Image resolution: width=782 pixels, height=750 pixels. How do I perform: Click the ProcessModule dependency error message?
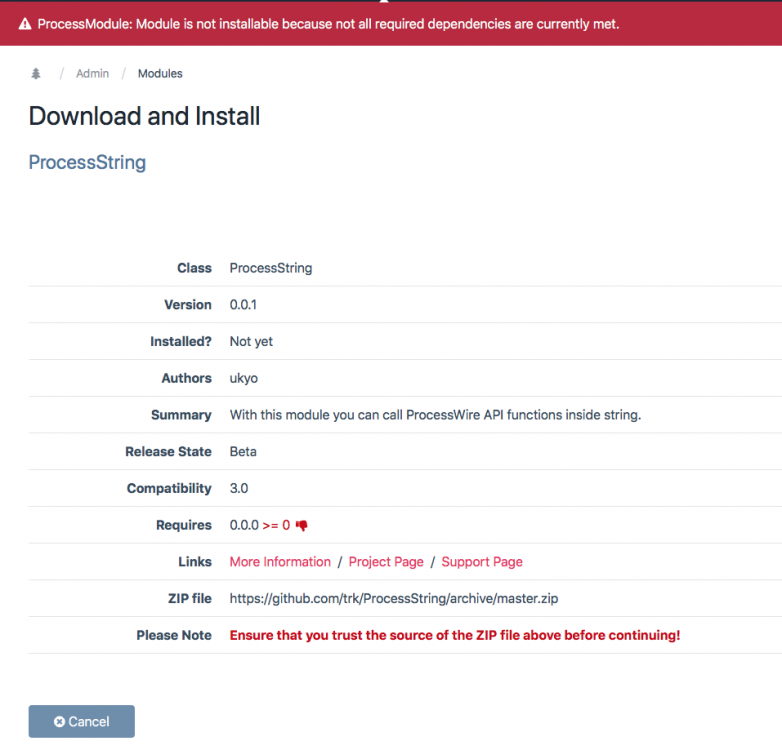coord(328,24)
